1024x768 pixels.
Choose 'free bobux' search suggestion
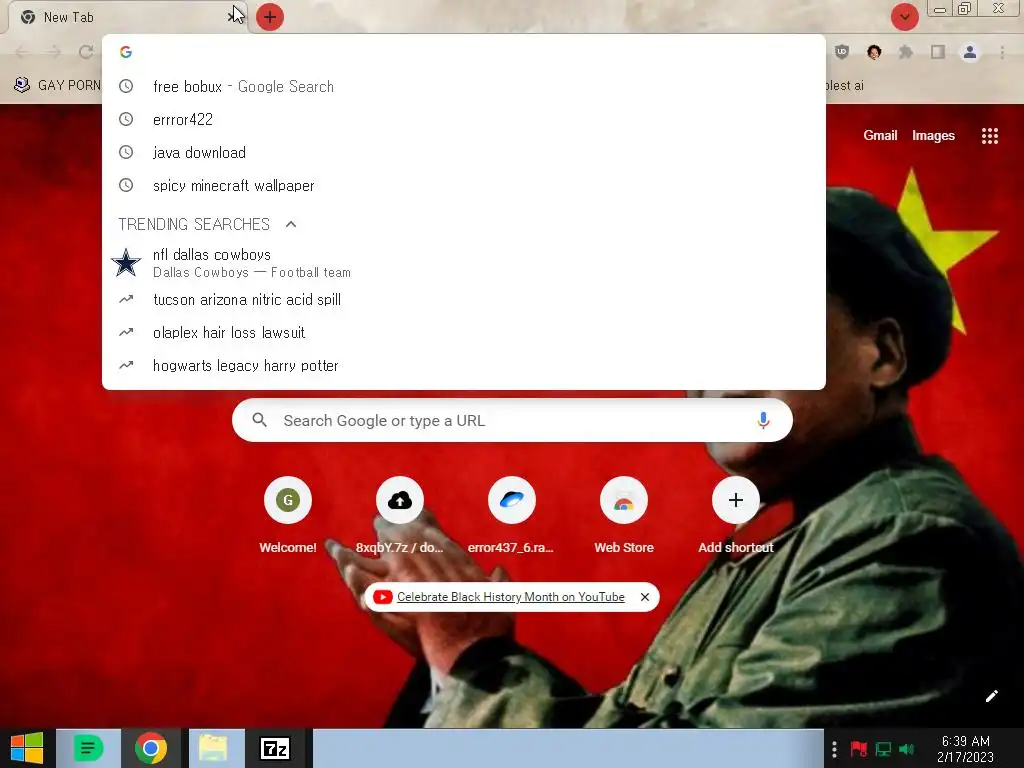(464, 86)
